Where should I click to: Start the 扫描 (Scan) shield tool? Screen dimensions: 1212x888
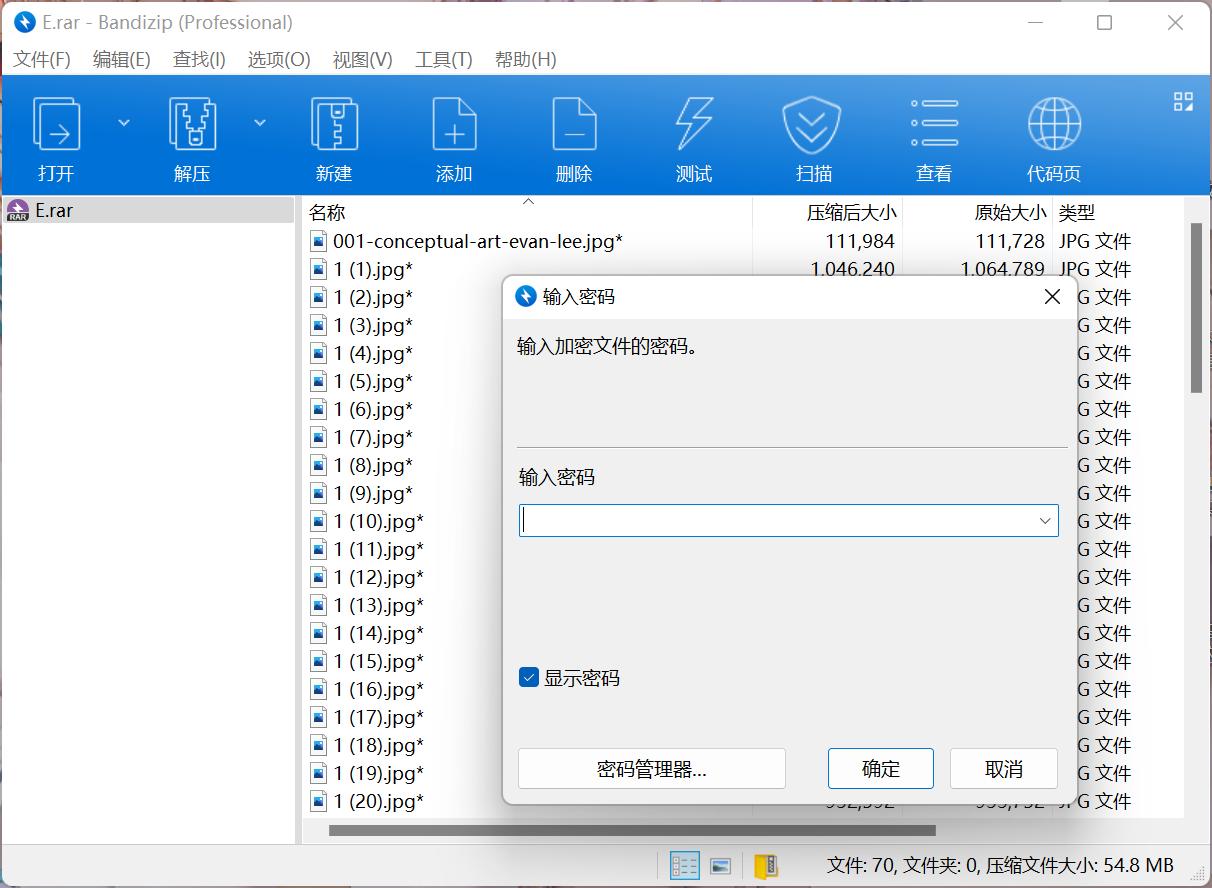(x=812, y=124)
